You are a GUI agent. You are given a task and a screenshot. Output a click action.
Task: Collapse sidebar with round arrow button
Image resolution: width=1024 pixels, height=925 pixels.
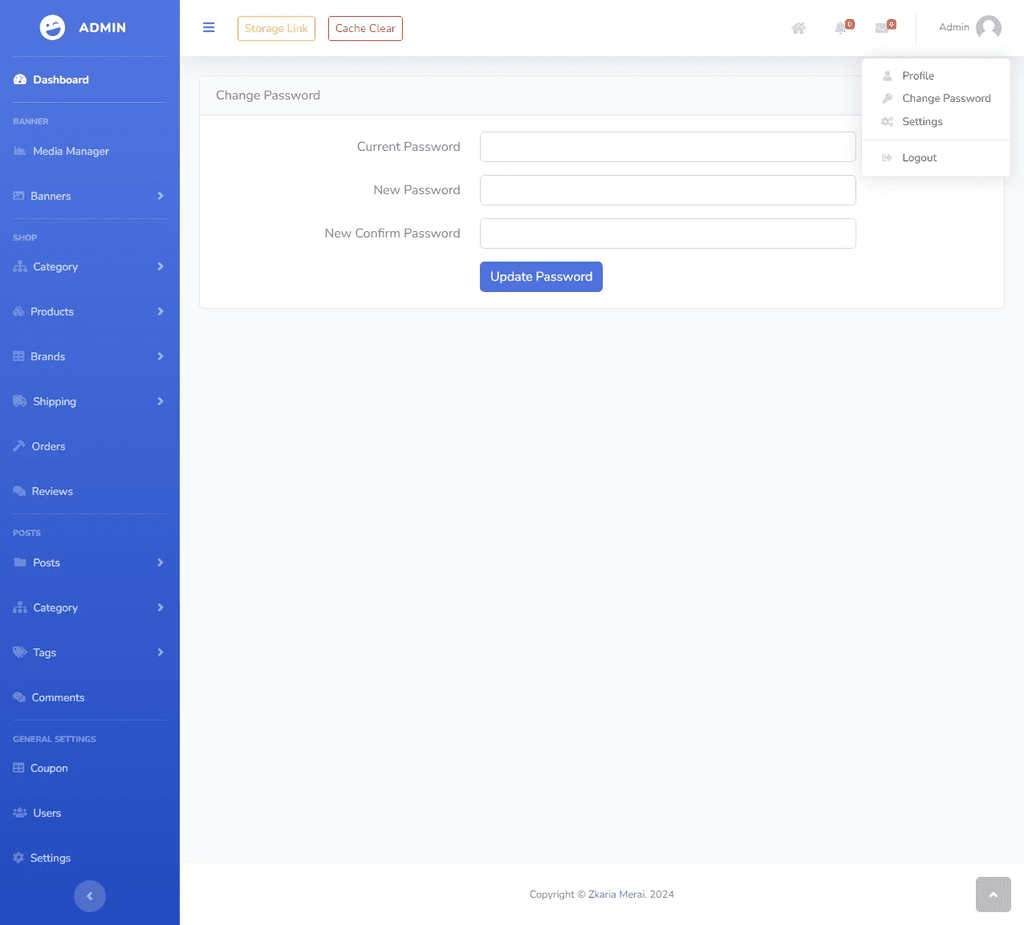pyautogui.click(x=89, y=896)
